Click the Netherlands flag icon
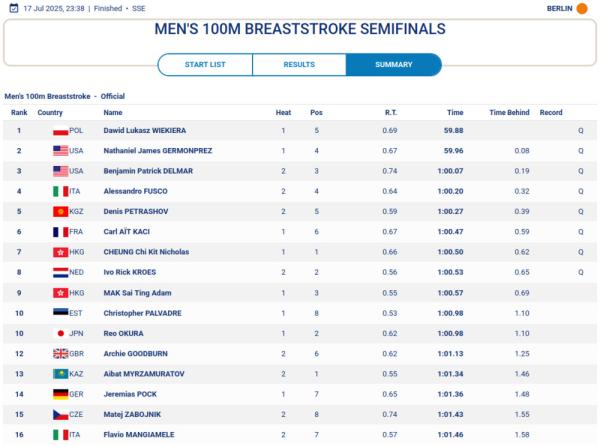Viewport: 600px width, 447px height. tap(59, 272)
